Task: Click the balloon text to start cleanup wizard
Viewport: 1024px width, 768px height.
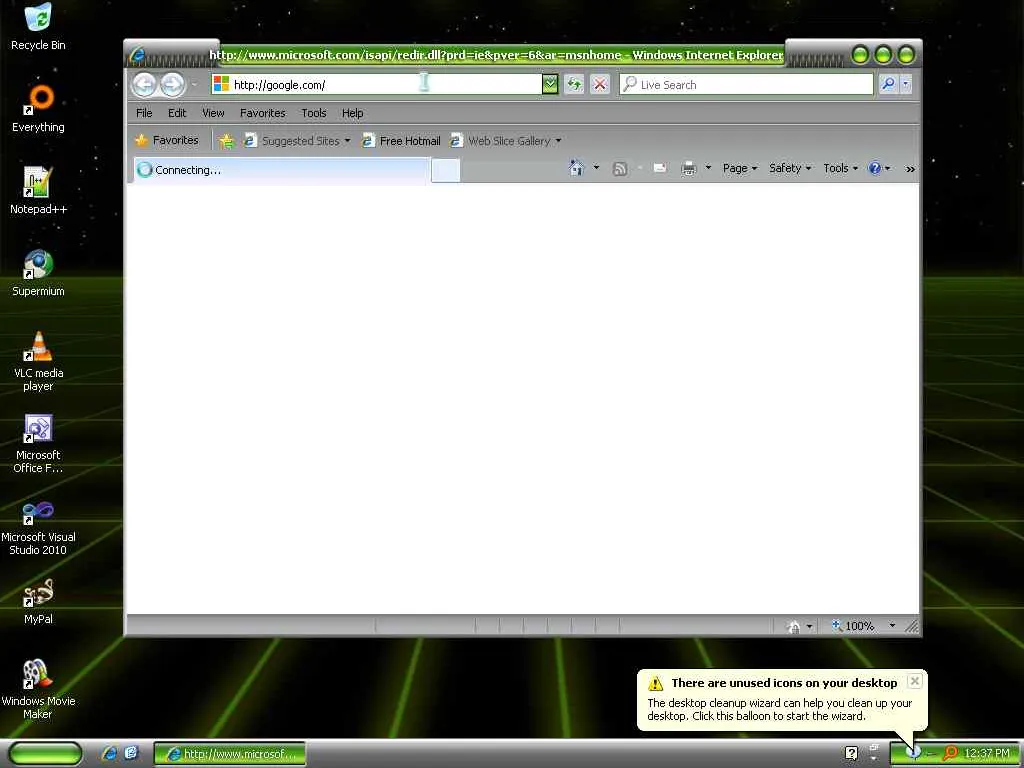Action: point(779,710)
